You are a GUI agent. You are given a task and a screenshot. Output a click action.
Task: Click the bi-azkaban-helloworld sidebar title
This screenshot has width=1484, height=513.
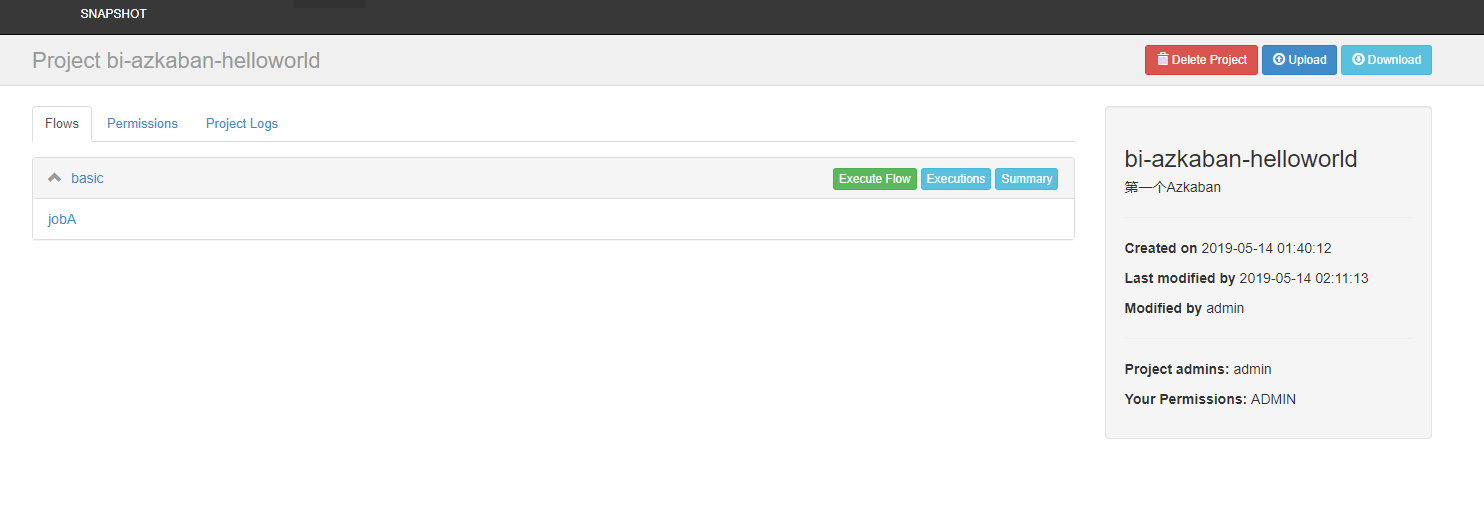pyautogui.click(x=1241, y=158)
